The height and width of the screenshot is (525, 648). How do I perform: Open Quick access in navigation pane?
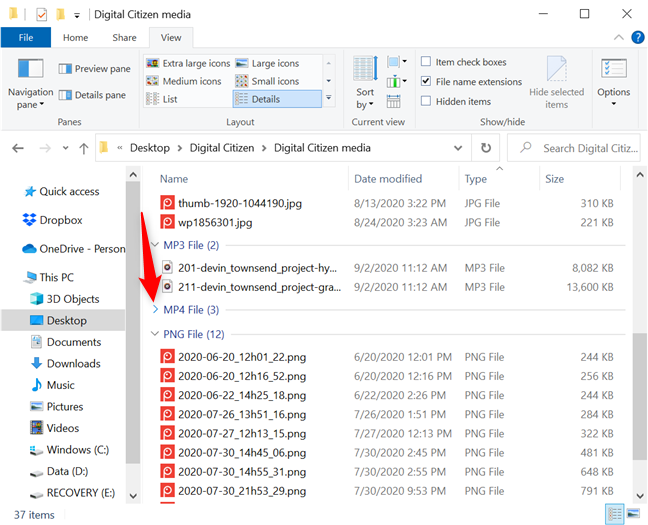62,191
